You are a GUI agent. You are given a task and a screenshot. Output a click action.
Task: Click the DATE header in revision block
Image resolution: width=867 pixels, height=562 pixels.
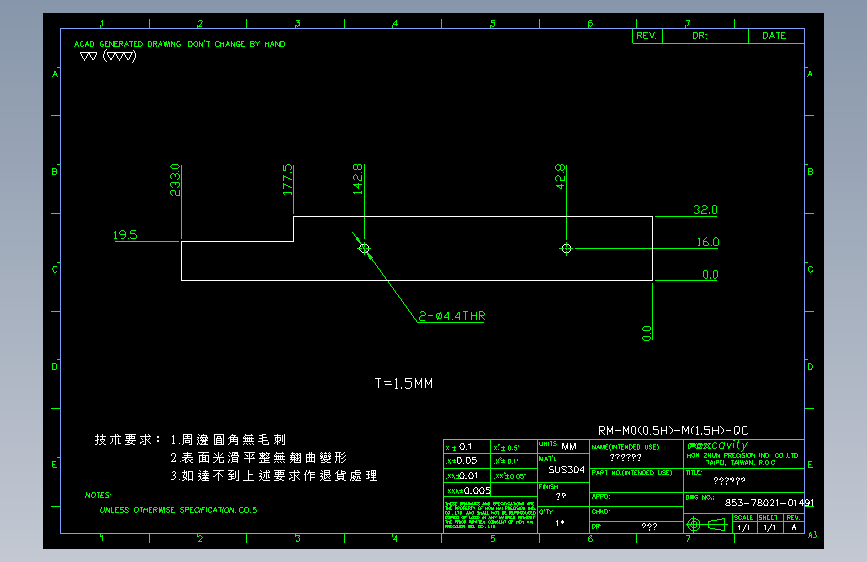tap(774, 35)
